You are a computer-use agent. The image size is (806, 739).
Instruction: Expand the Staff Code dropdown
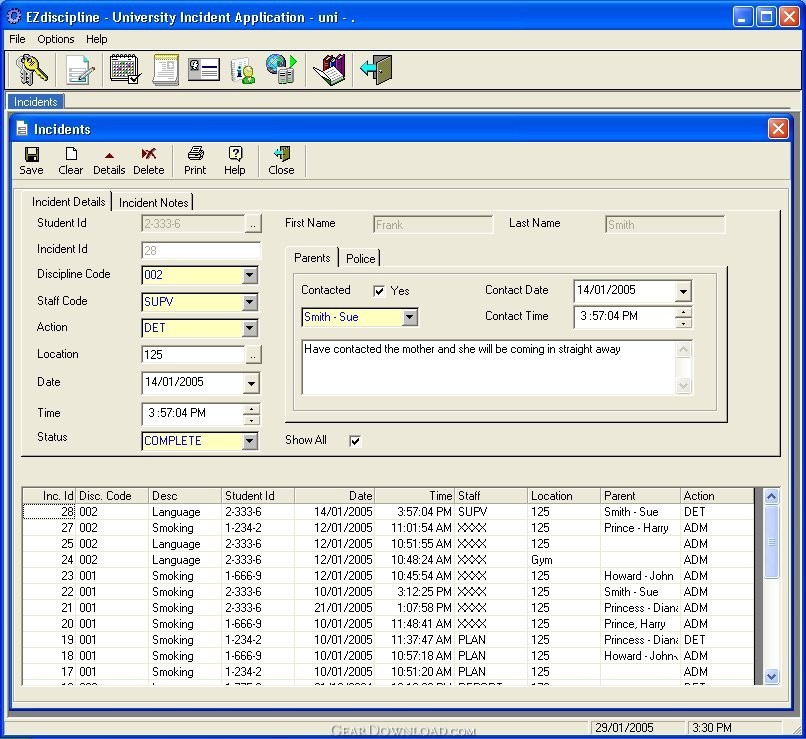click(x=250, y=302)
